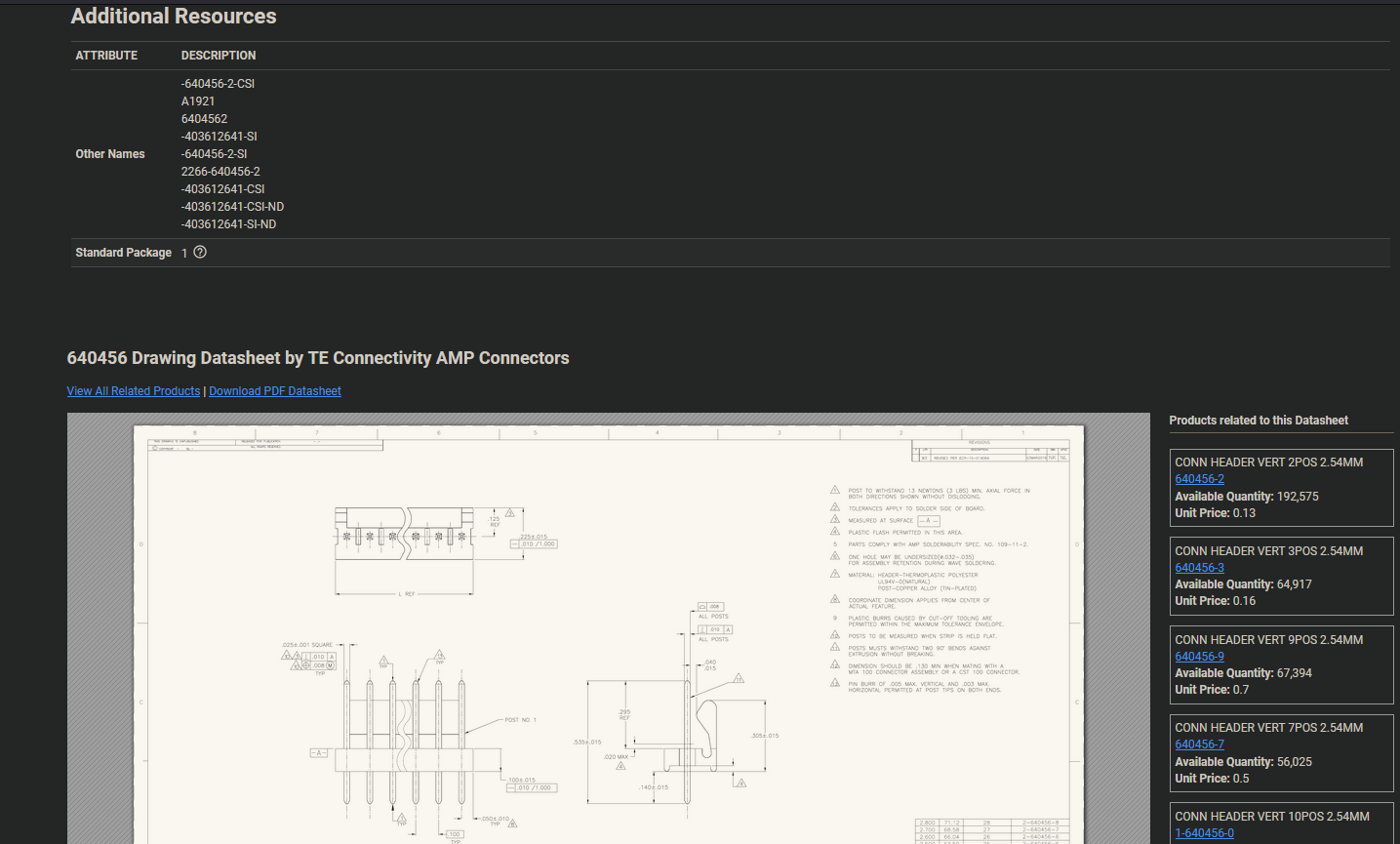Open the Standard Package help icon
Viewport: 1400px width, 844px height.
pos(199,252)
